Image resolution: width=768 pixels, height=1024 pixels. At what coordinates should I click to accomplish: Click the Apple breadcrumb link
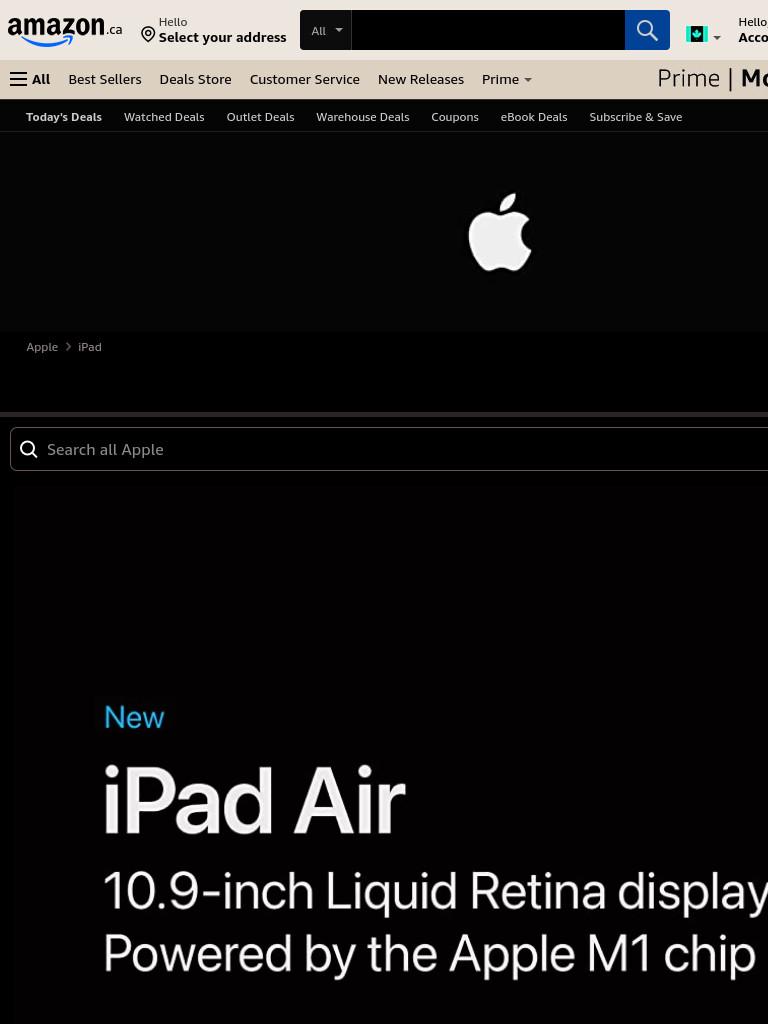42,347
